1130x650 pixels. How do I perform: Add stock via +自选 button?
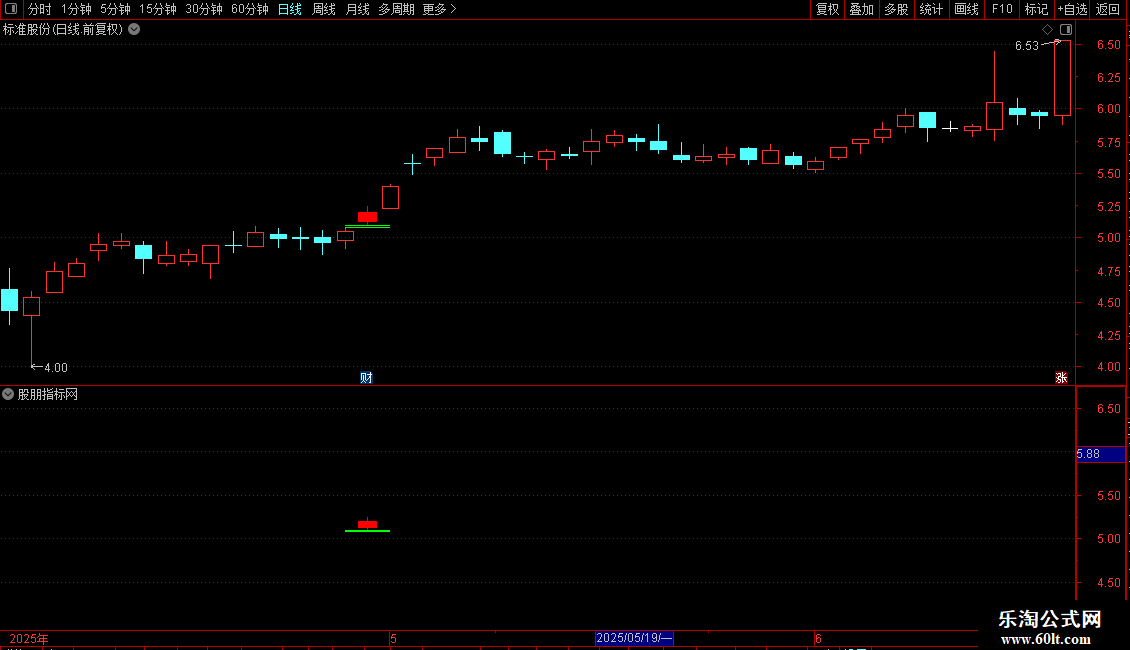[x=1072, y=9]
